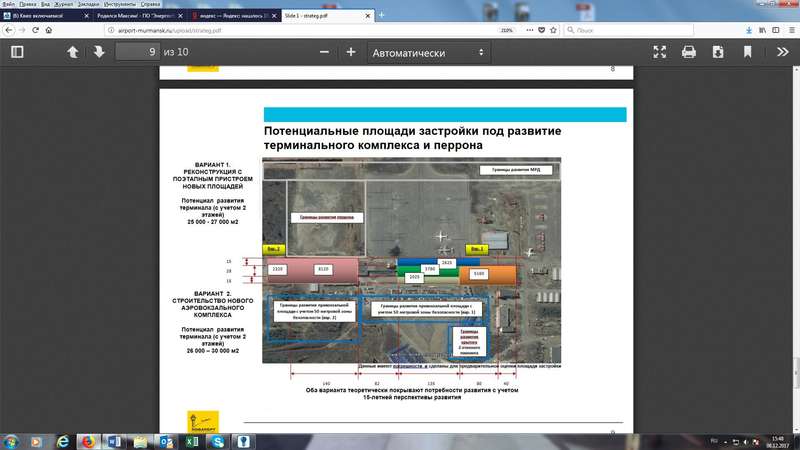Save page to Pocket

[x=542, y=31]
